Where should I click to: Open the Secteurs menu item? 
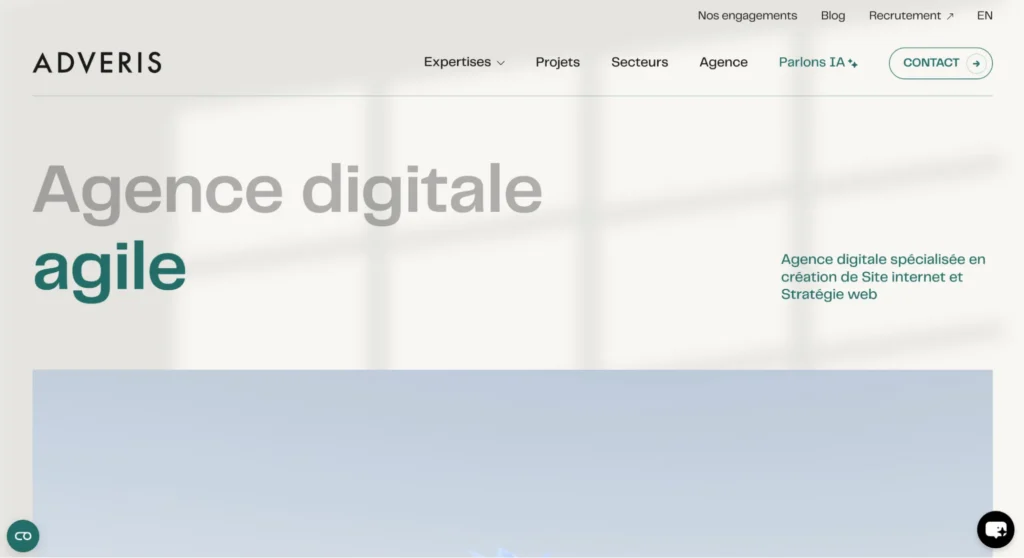click(639, 62)
